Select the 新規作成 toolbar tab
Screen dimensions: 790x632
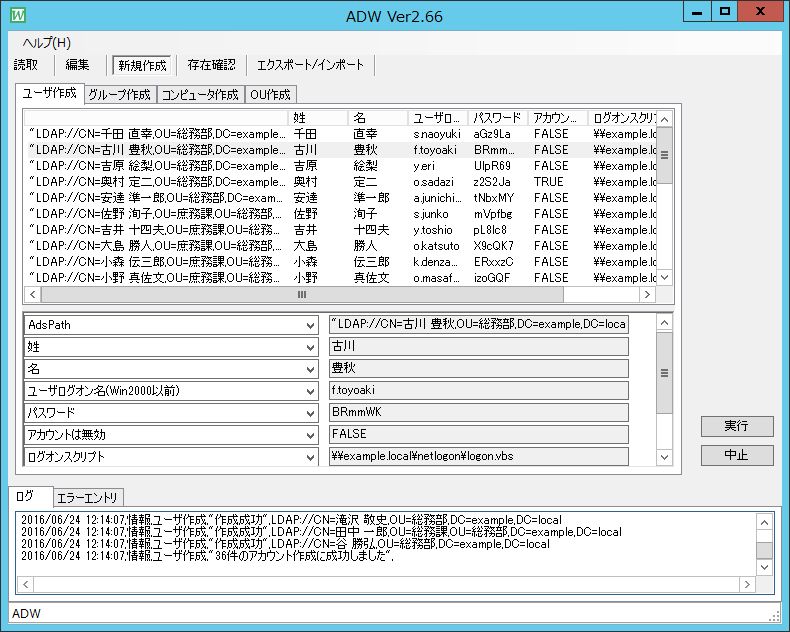[142, 65]
